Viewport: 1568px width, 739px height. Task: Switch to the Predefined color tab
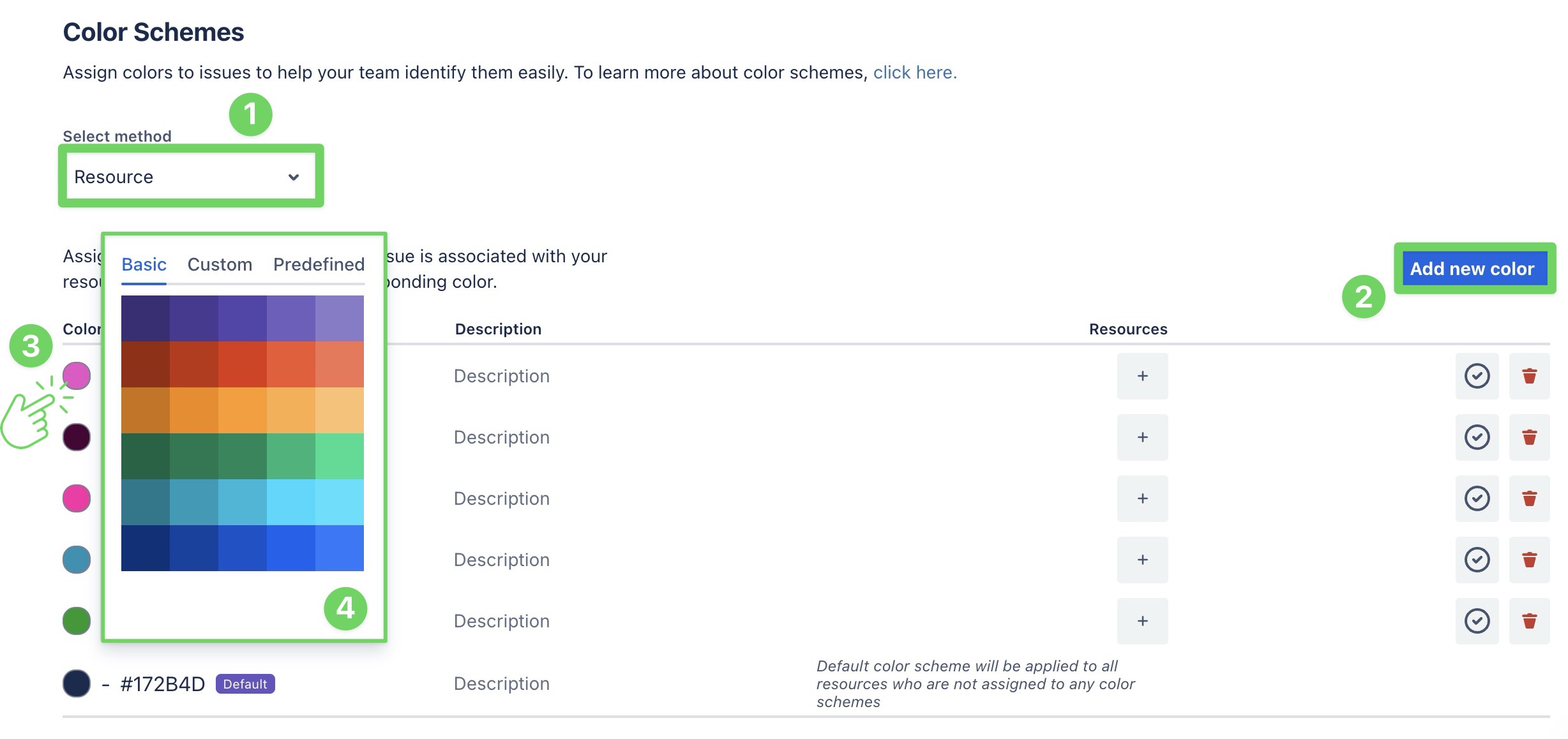[x=319, y=264]
